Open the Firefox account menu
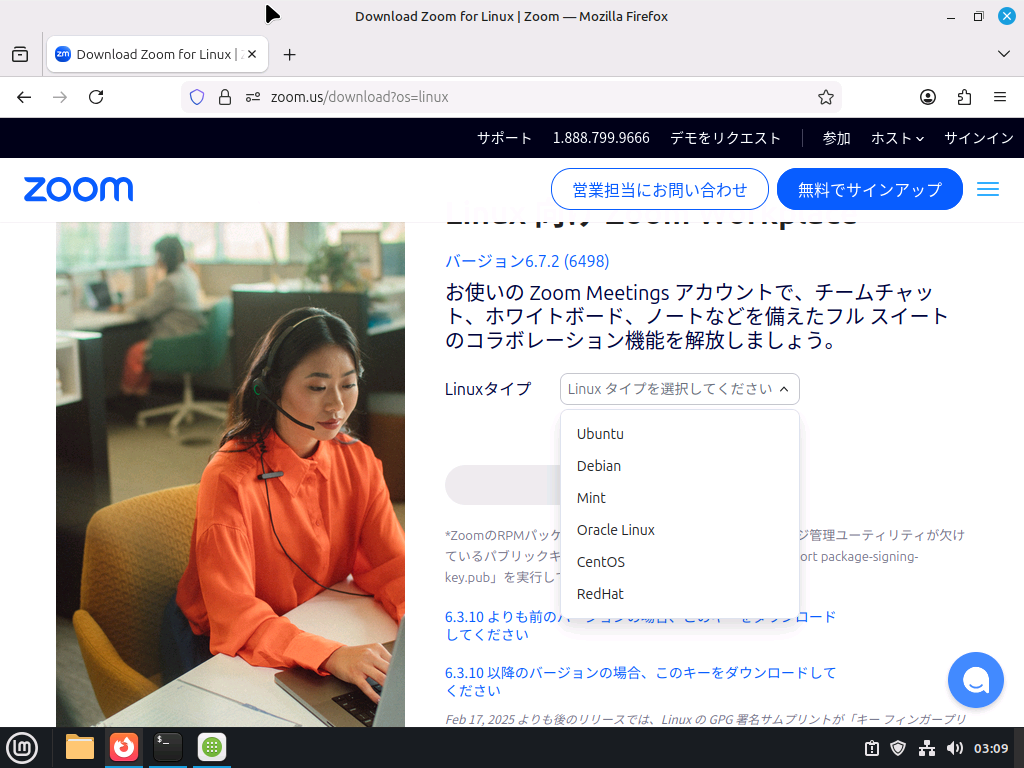This screenshot has height=768, width=1024. [x=928, y=97]
